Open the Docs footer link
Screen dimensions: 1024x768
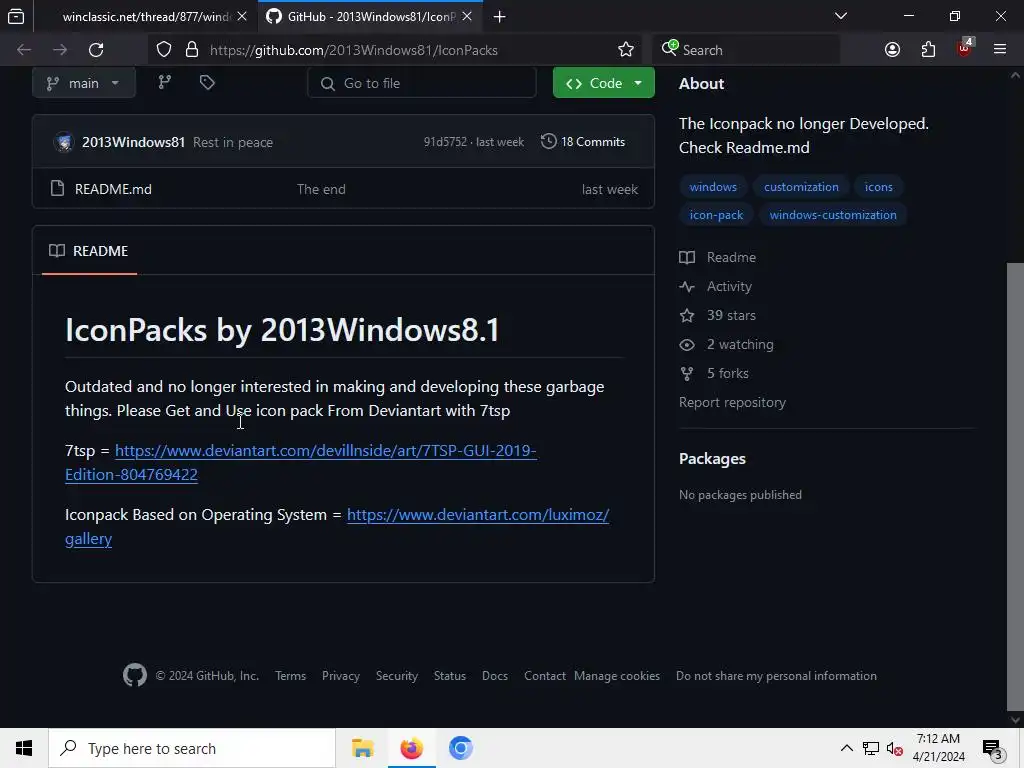coord(494,676)
